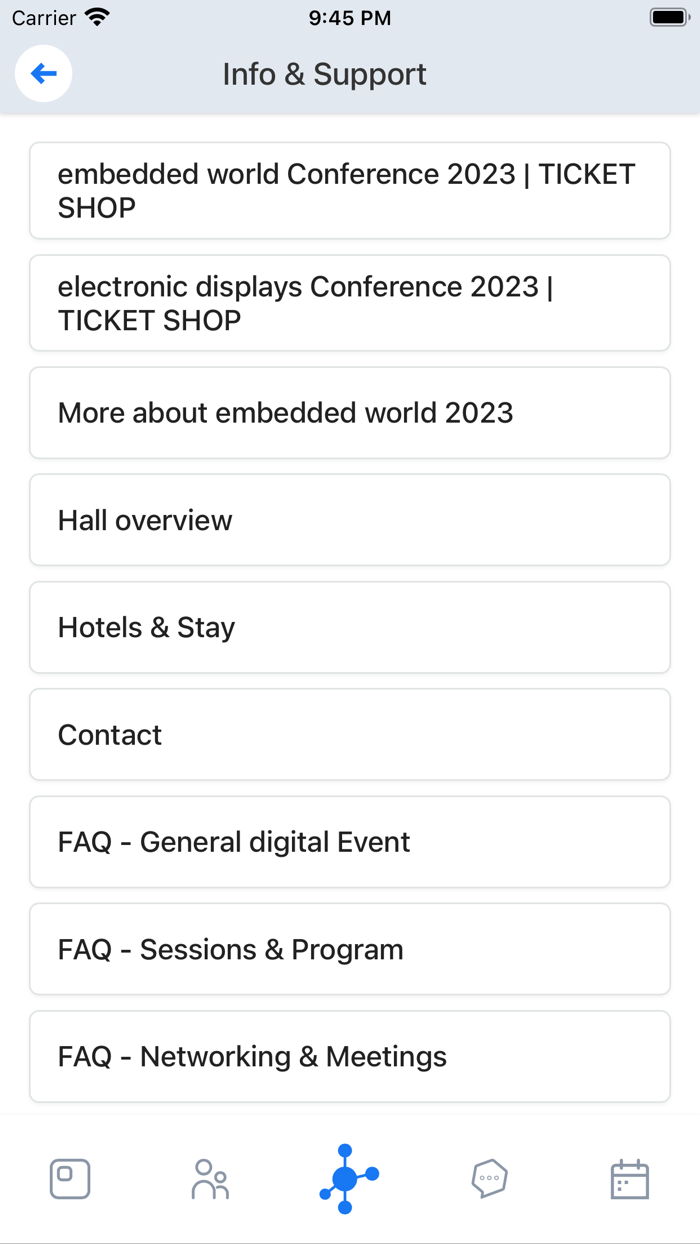Select the attendees people icon
Screen dimensions: 700x1244
(x=209, y=1178)
